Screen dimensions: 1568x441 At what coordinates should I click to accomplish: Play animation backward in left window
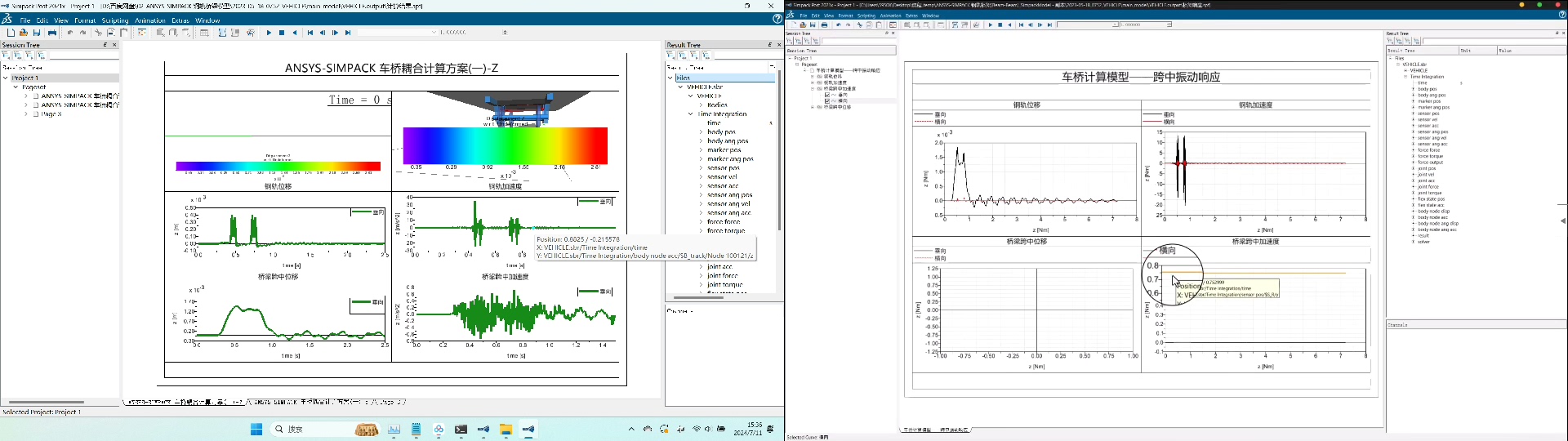click(295, 33)
